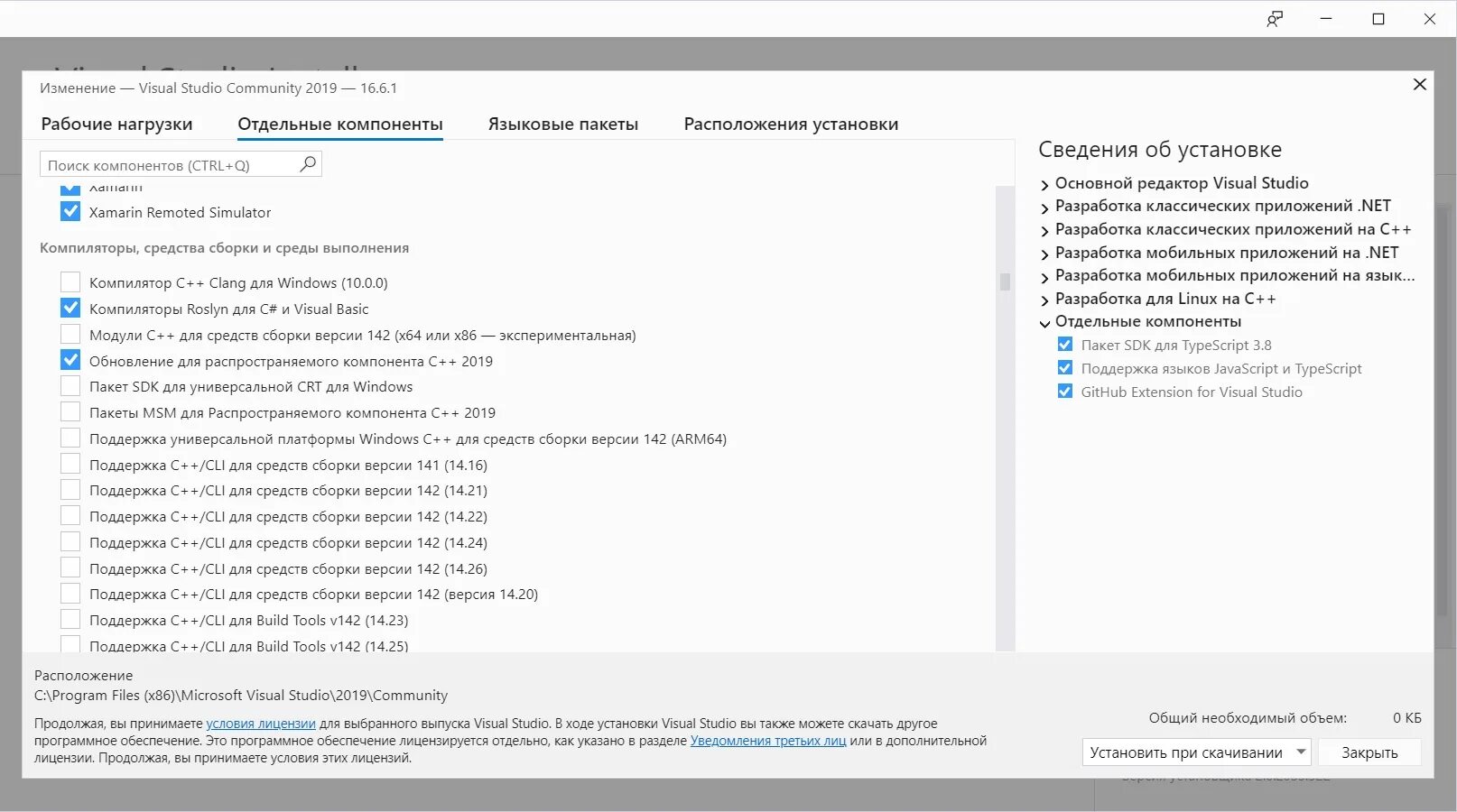Uncheck GitHub Extension for Visual Studio
1457x812 pixels.
(1065, 392)
